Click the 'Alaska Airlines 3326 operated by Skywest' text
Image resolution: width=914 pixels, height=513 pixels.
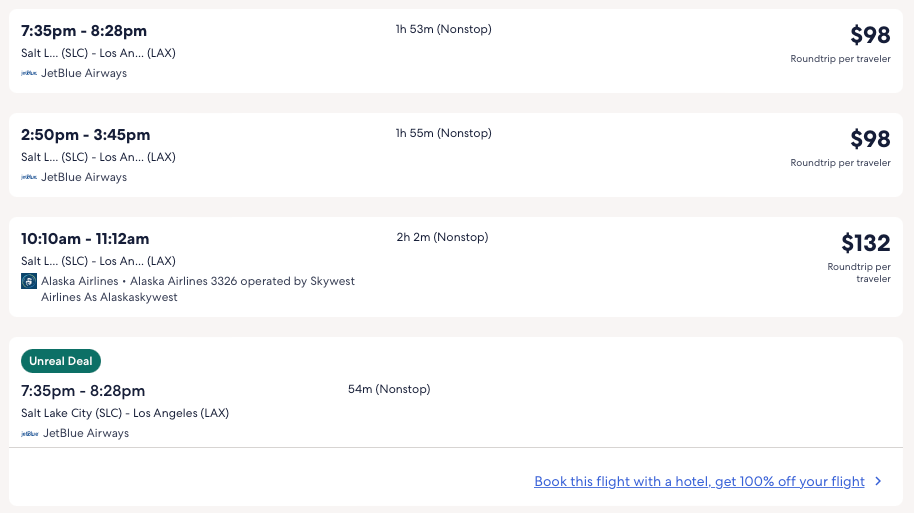(242, 281)
